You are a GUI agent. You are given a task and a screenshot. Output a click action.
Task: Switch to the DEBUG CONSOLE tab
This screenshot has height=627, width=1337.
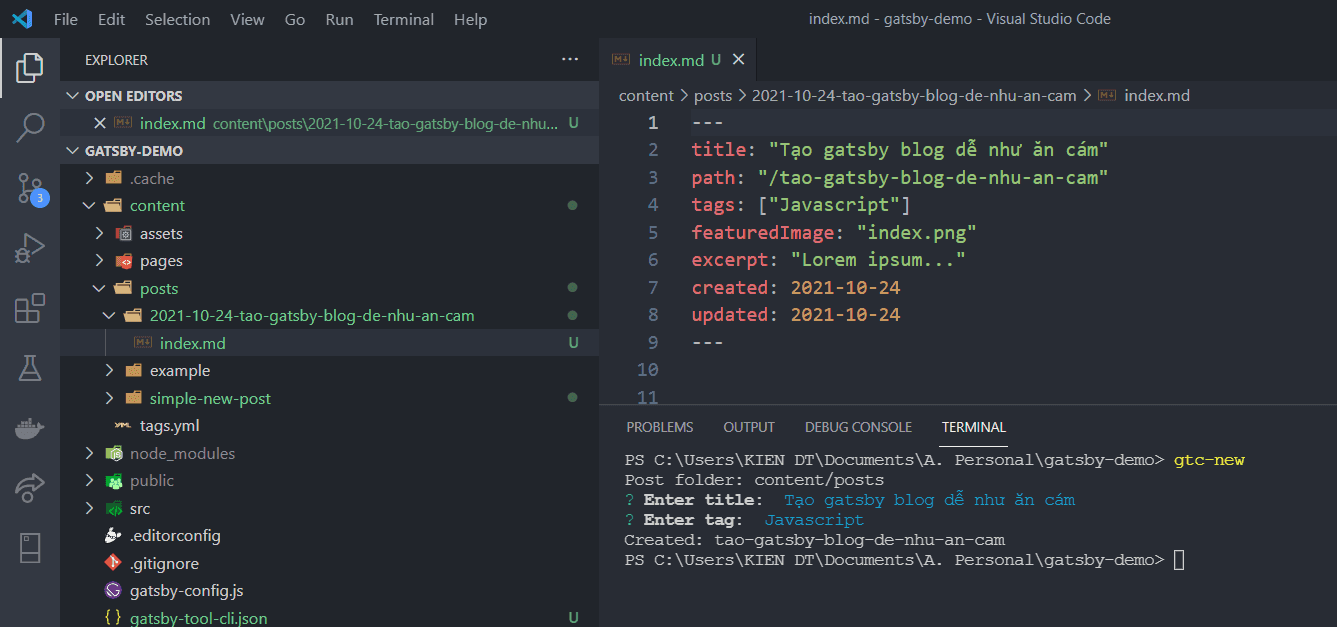coord(858,427)
